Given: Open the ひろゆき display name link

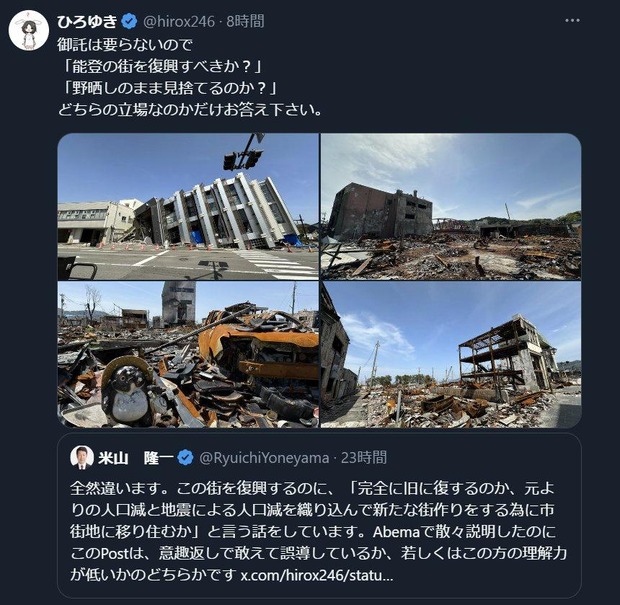Looking at the screenshot, I should coord(87,21).
